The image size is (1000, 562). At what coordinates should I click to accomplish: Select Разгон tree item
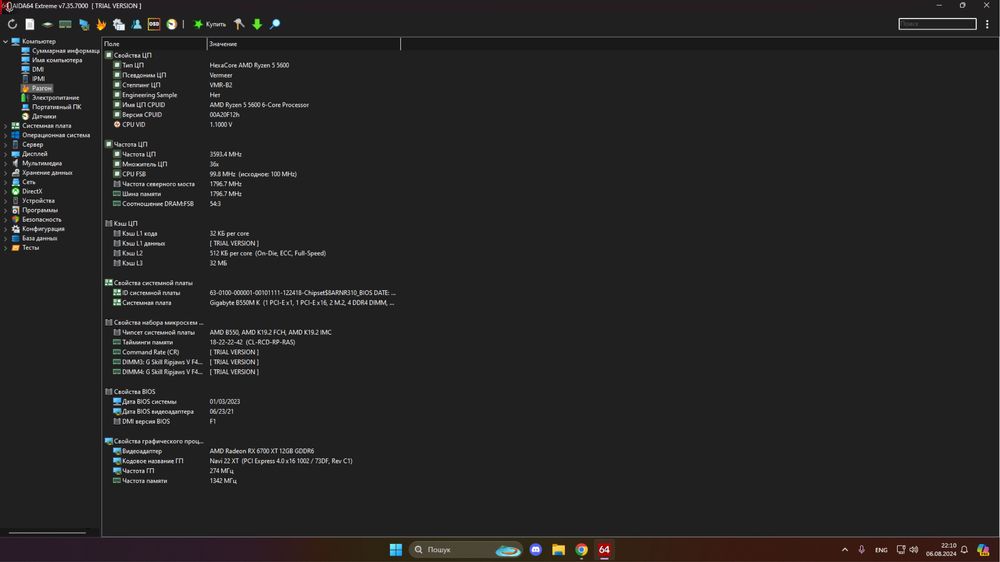click(41, 88)
